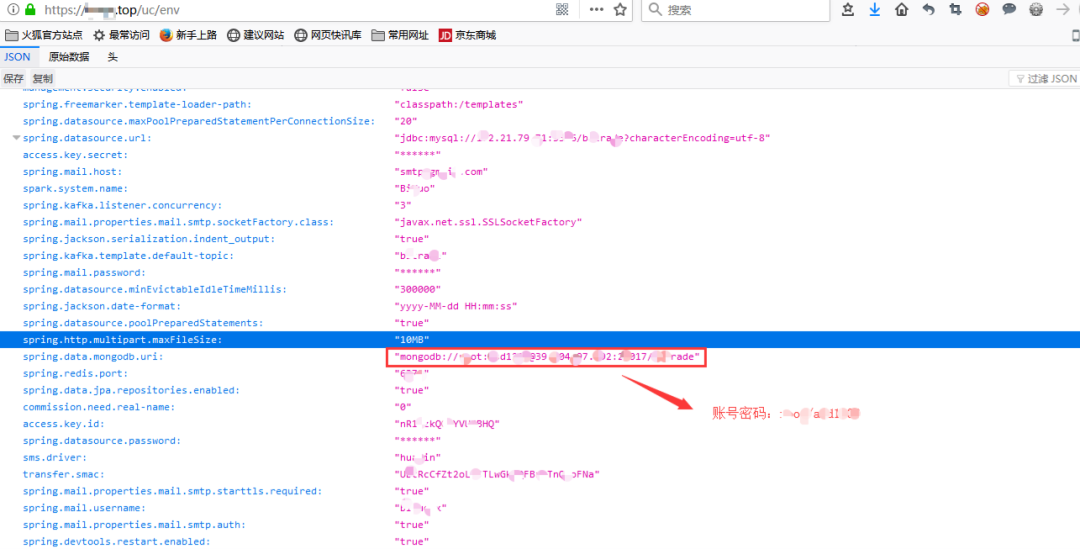This screenshot has width=1080, height=549.
Task: Select the spark.system.name key
Action: click(x=75, y=188)
